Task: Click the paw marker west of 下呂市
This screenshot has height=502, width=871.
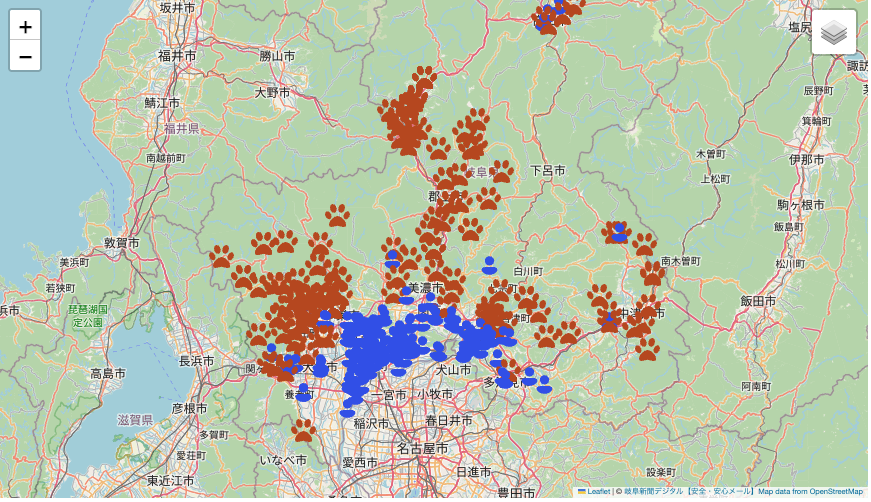Action: (x=500, y=171)
